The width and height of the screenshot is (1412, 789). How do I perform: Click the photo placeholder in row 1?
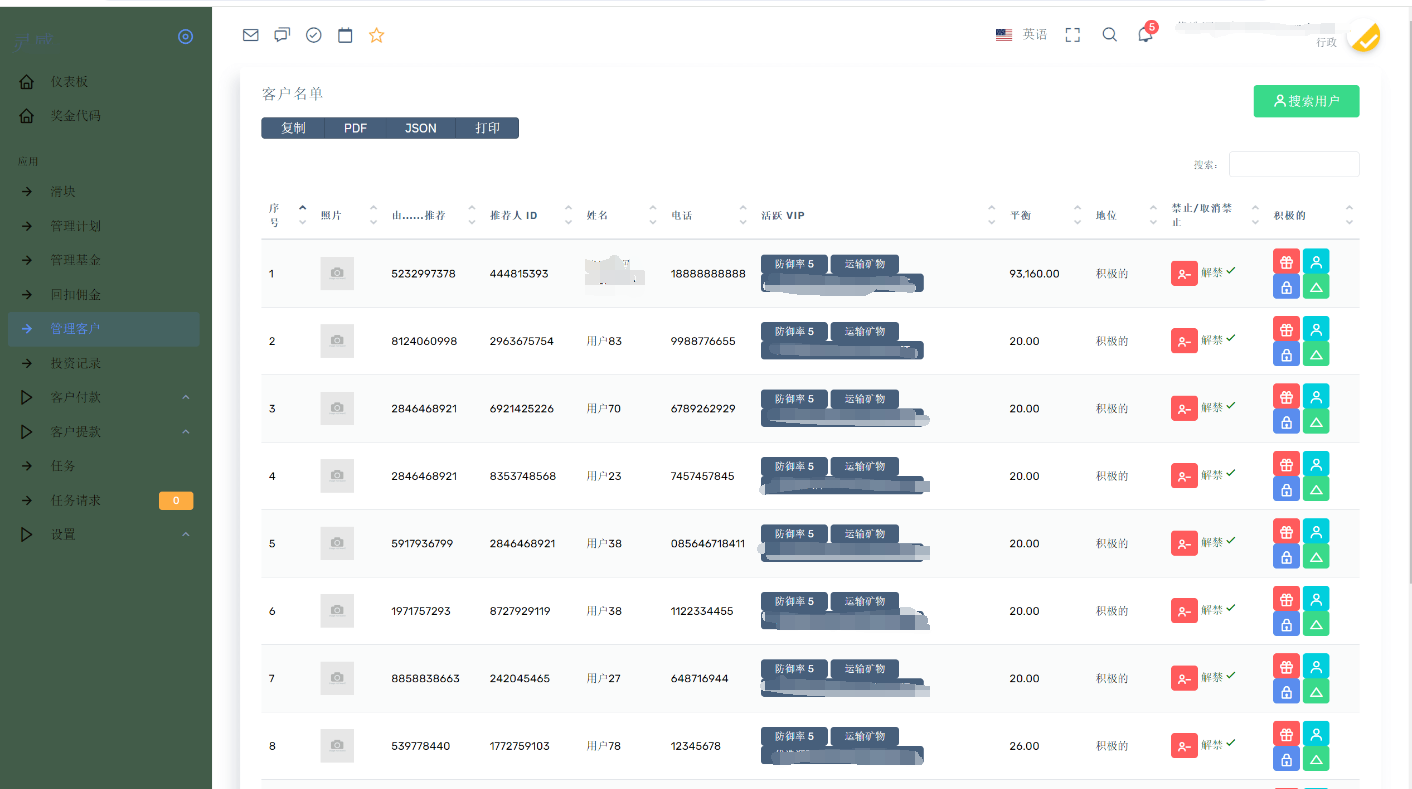pyautogui.click(x=337, y=273)
